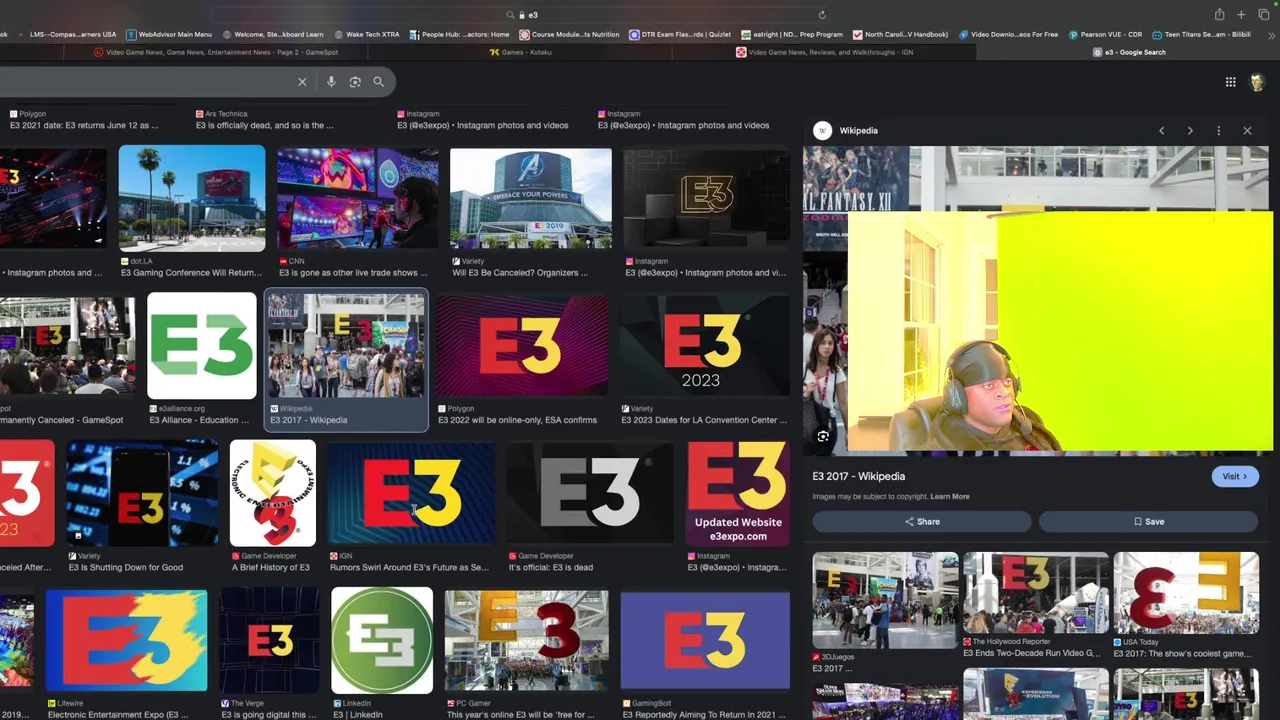The image size is (1280, 720).
Task: Save the E3 2017 image
Action: pos(1148,521)
